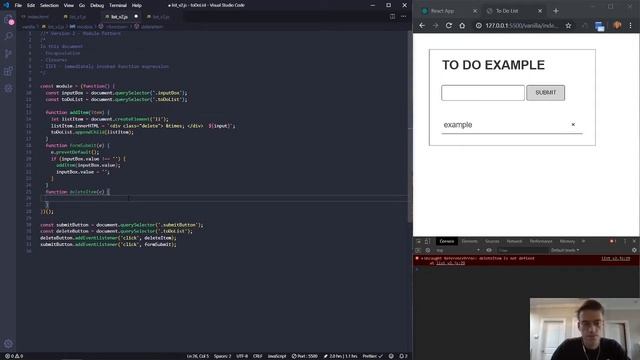Change Spaces: 2 indentation in status bar
This screenshot has height=360, width=640.
tap(222, 356)
